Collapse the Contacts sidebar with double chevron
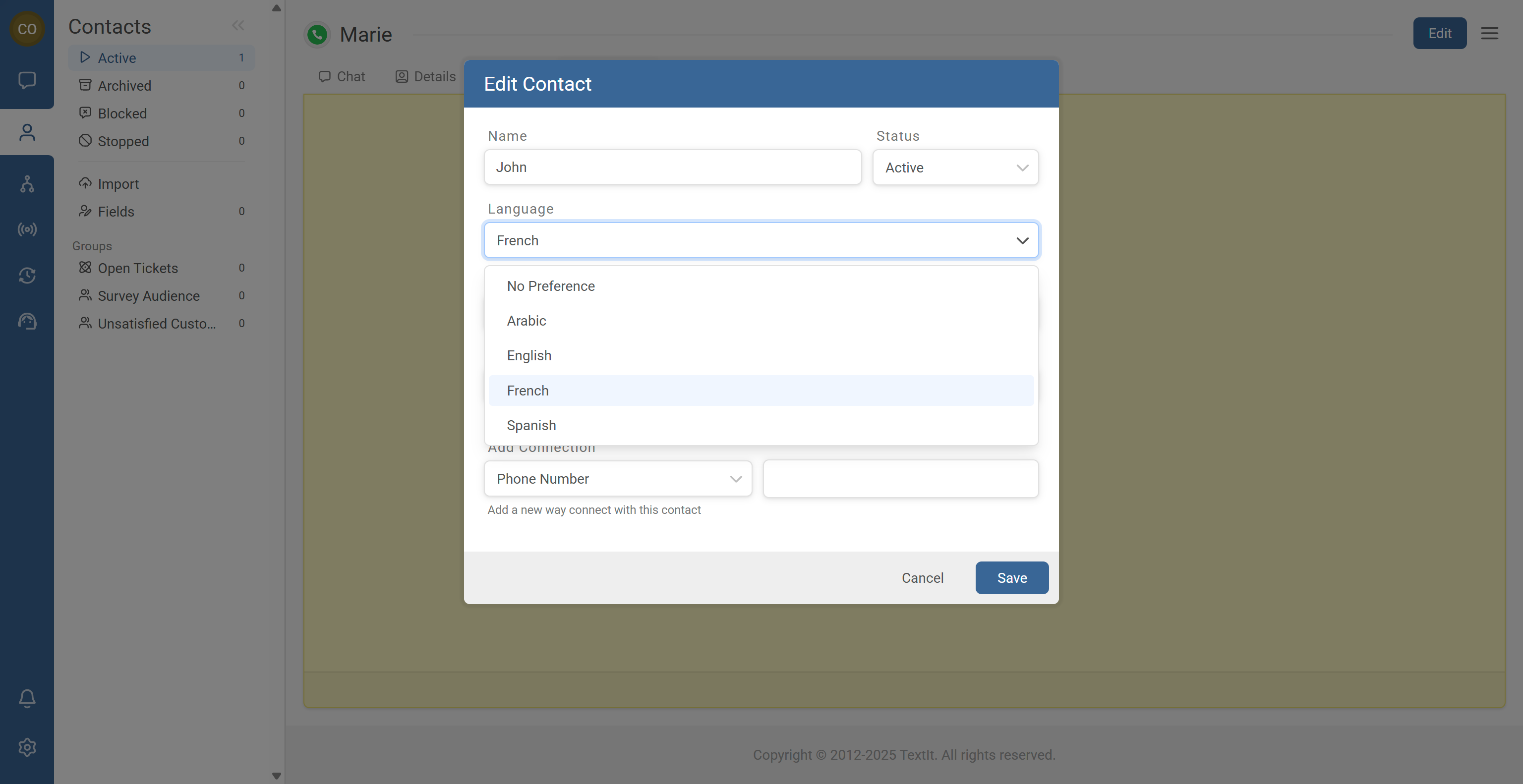Viewport: 1523px width, 784px height. 238,25
